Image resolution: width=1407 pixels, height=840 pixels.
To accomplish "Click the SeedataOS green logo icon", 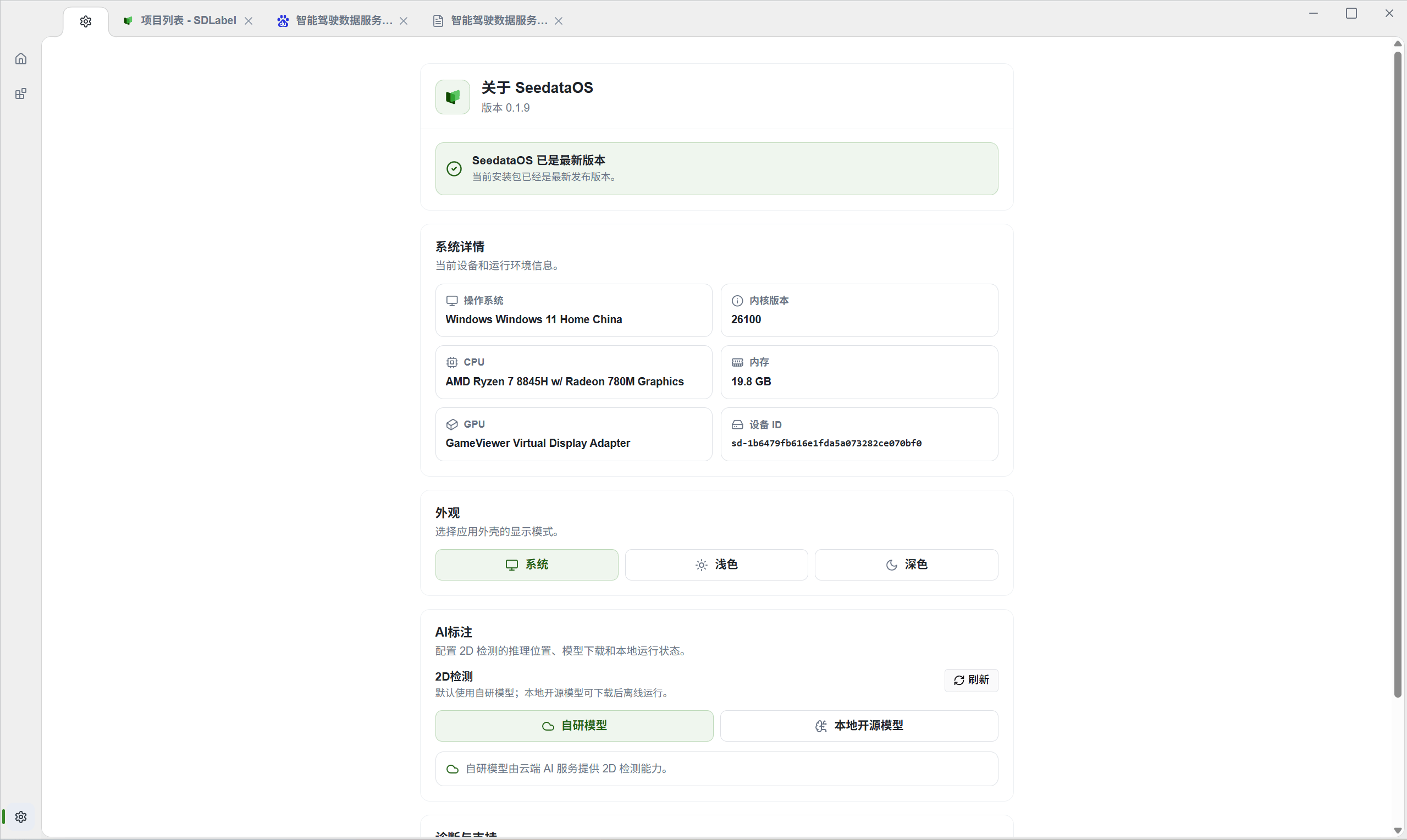I will point(452,97).
